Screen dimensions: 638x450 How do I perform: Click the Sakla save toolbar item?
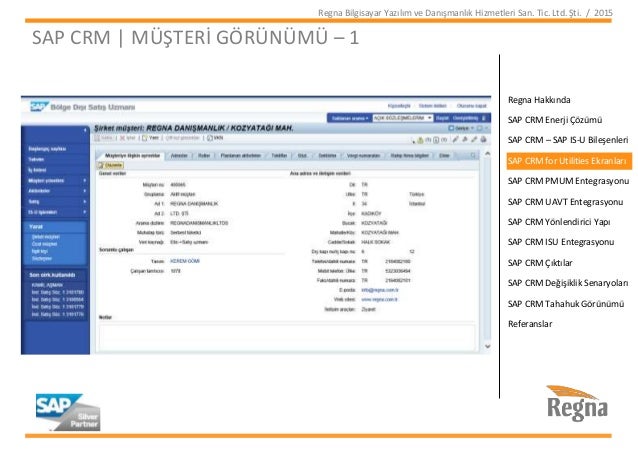pyautogui.click(x=103, y=138)
